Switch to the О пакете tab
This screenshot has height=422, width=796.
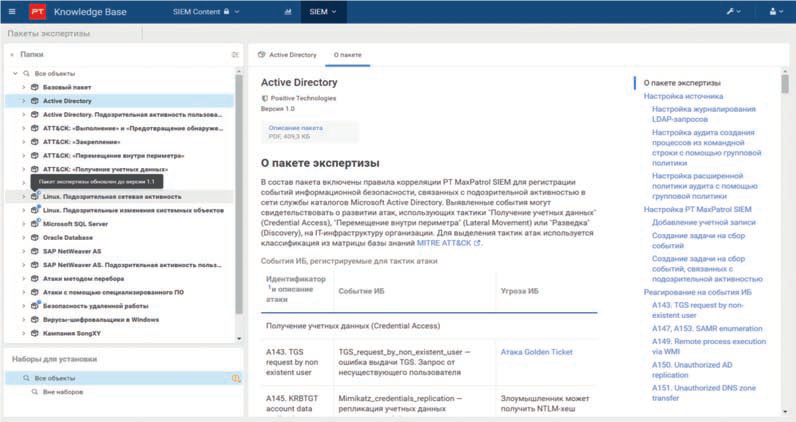(x=348, y=55)
